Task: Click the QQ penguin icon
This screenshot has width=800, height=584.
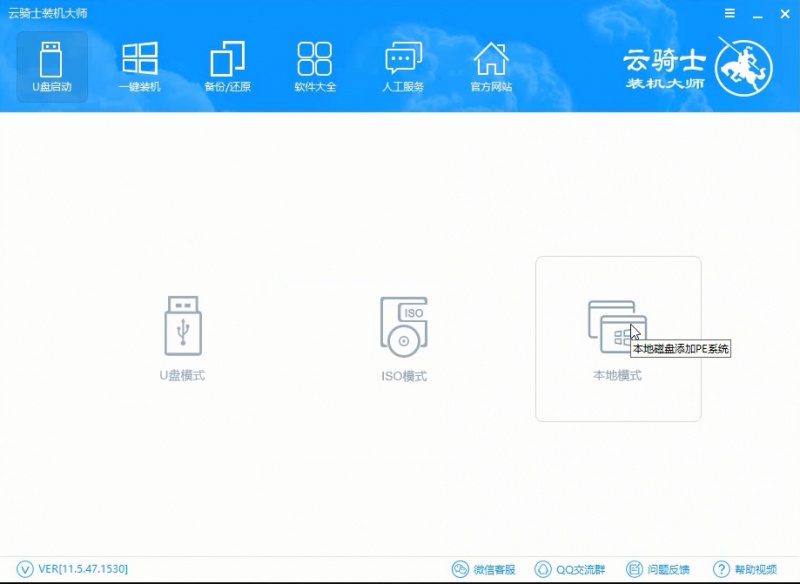Action: pyautogui.click(x=542, y=569)
